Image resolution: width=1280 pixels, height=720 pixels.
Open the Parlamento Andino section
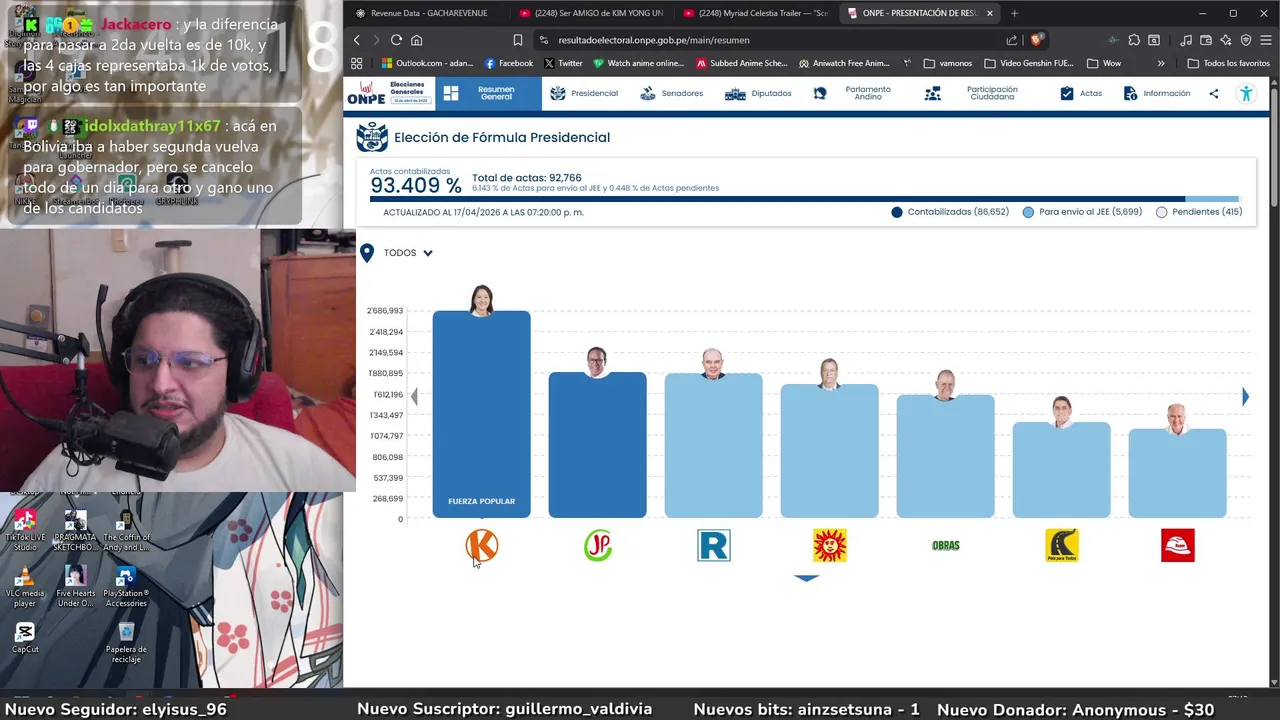[x=852, y=93]
